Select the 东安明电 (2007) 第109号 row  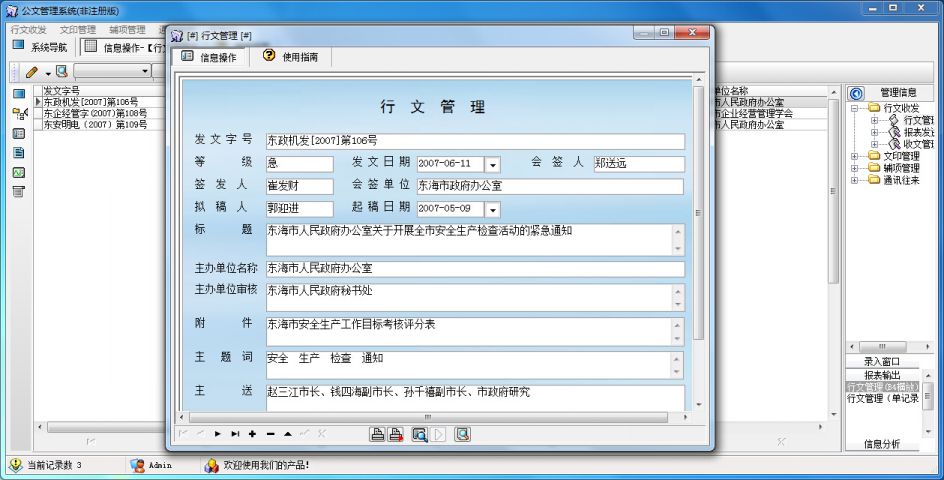[x=95, y=125]
